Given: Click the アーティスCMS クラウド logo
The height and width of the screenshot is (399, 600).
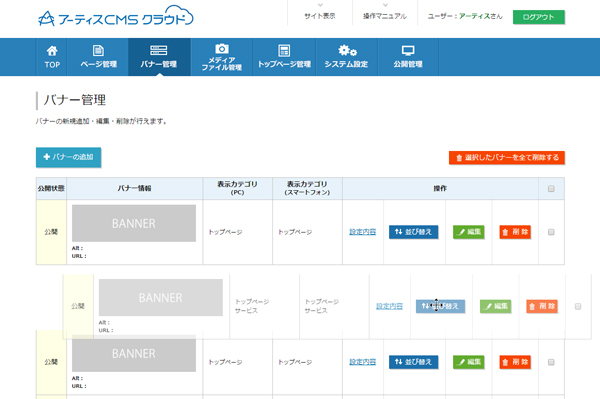Looking at the screenshot, I should click(116, 16).
